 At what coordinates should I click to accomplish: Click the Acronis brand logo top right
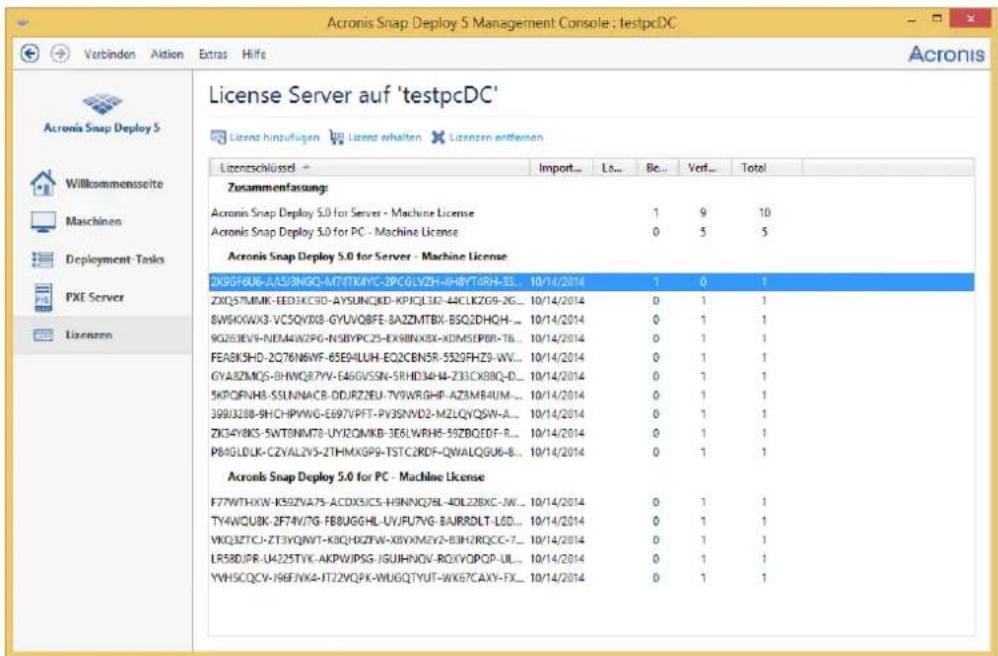tap(946, 54)
